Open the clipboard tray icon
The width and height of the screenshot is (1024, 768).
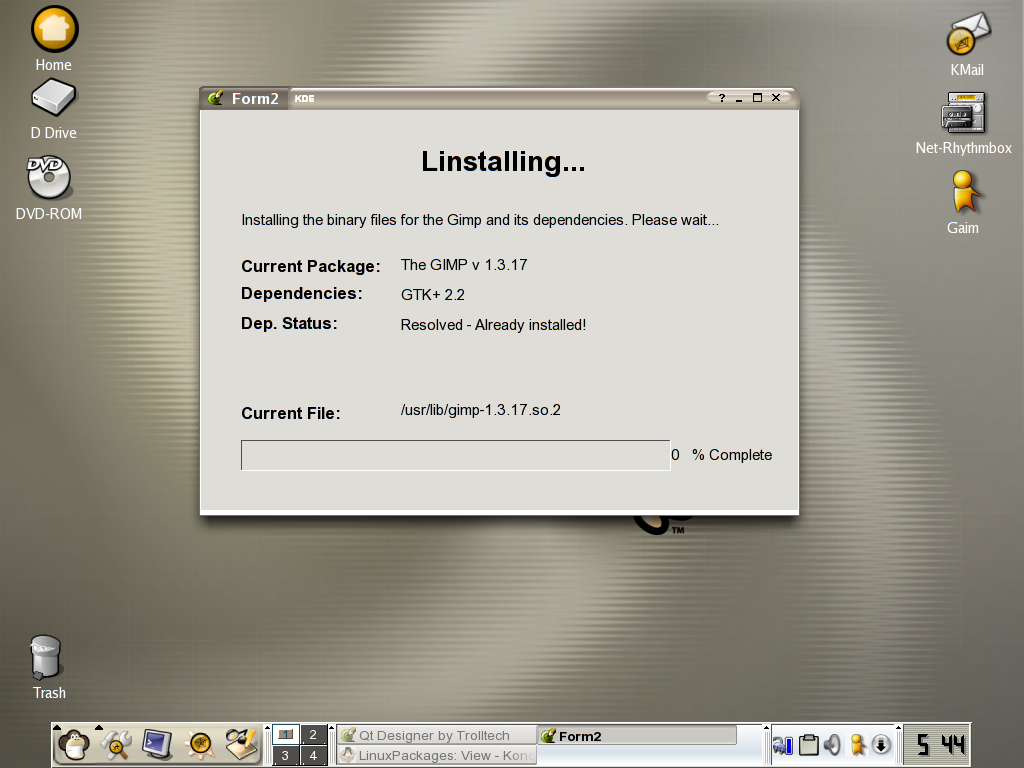tap(808, 744)
